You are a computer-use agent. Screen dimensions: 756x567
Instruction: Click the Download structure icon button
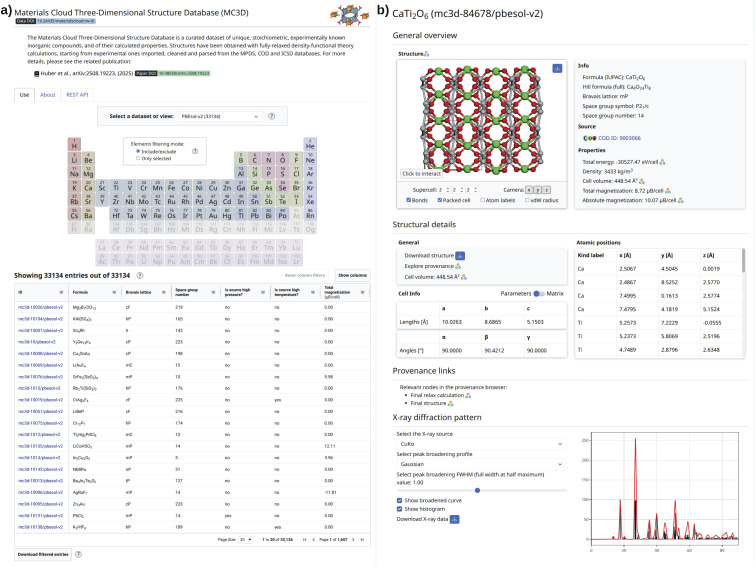460,256
